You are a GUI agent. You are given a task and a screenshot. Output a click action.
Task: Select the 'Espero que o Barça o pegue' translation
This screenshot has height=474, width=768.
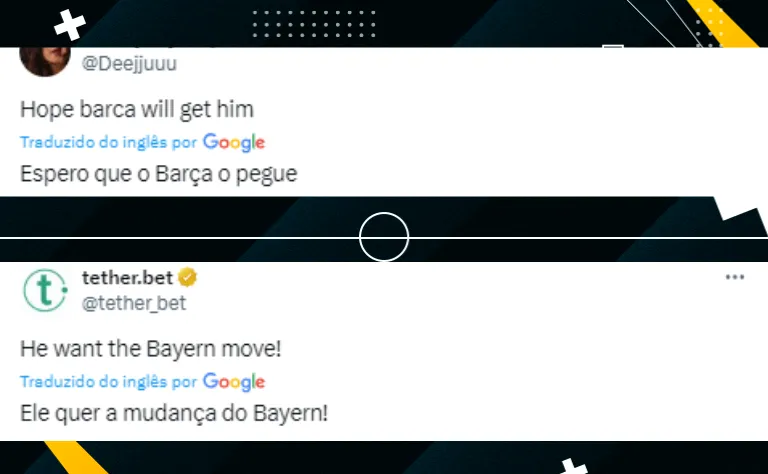(x=159, y=174)
